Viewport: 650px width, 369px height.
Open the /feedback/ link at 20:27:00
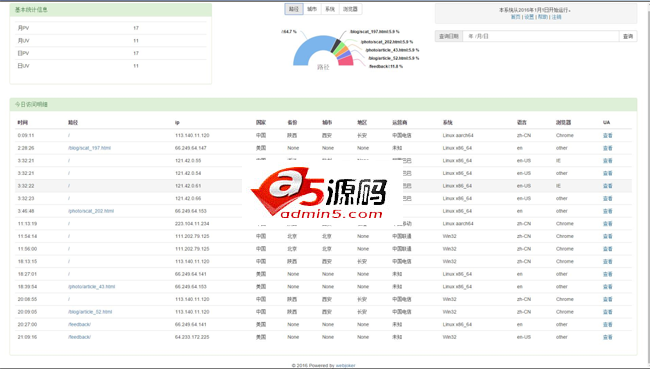tap(79, 324)
